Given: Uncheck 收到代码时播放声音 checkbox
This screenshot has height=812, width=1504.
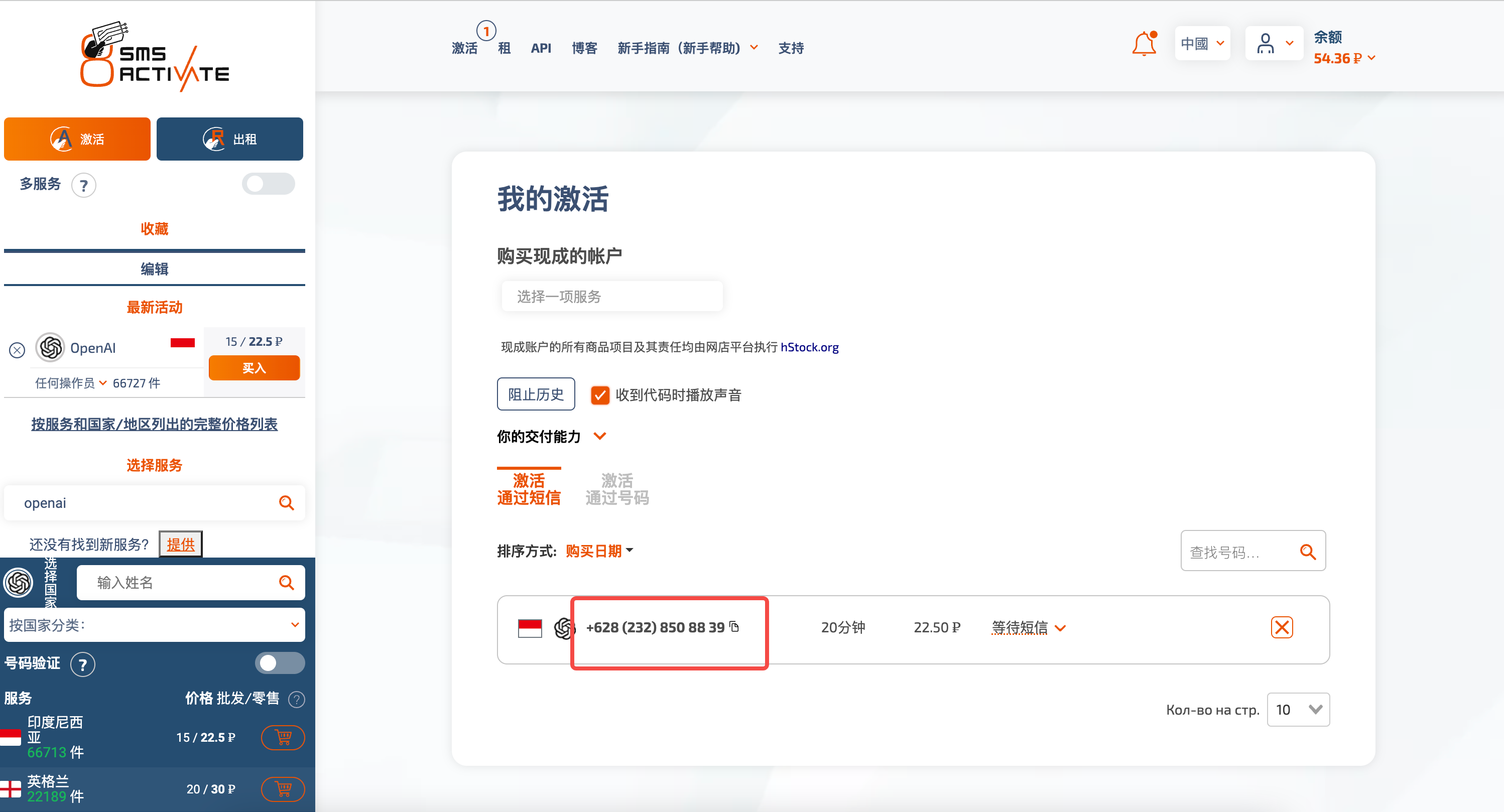Looking at the screenshot, I should 600,395.
